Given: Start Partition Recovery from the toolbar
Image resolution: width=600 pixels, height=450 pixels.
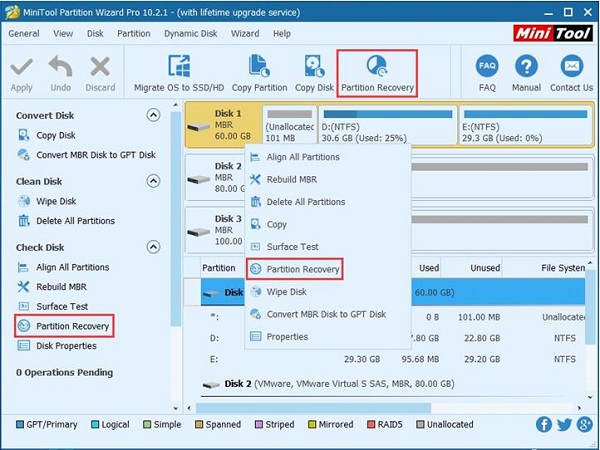Looking at the screenshot, I should click(377, 73).
